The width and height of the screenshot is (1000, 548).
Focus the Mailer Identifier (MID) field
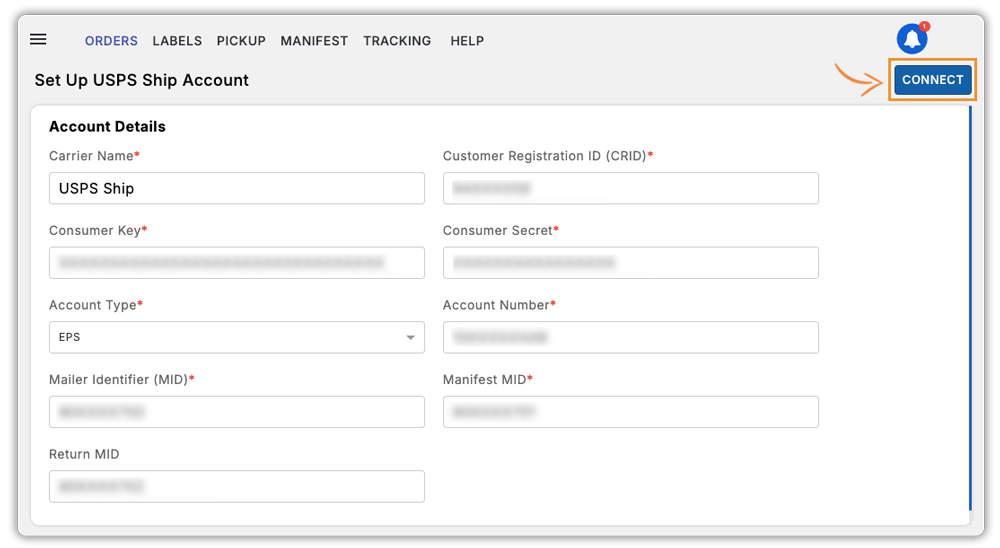(237, 412)
